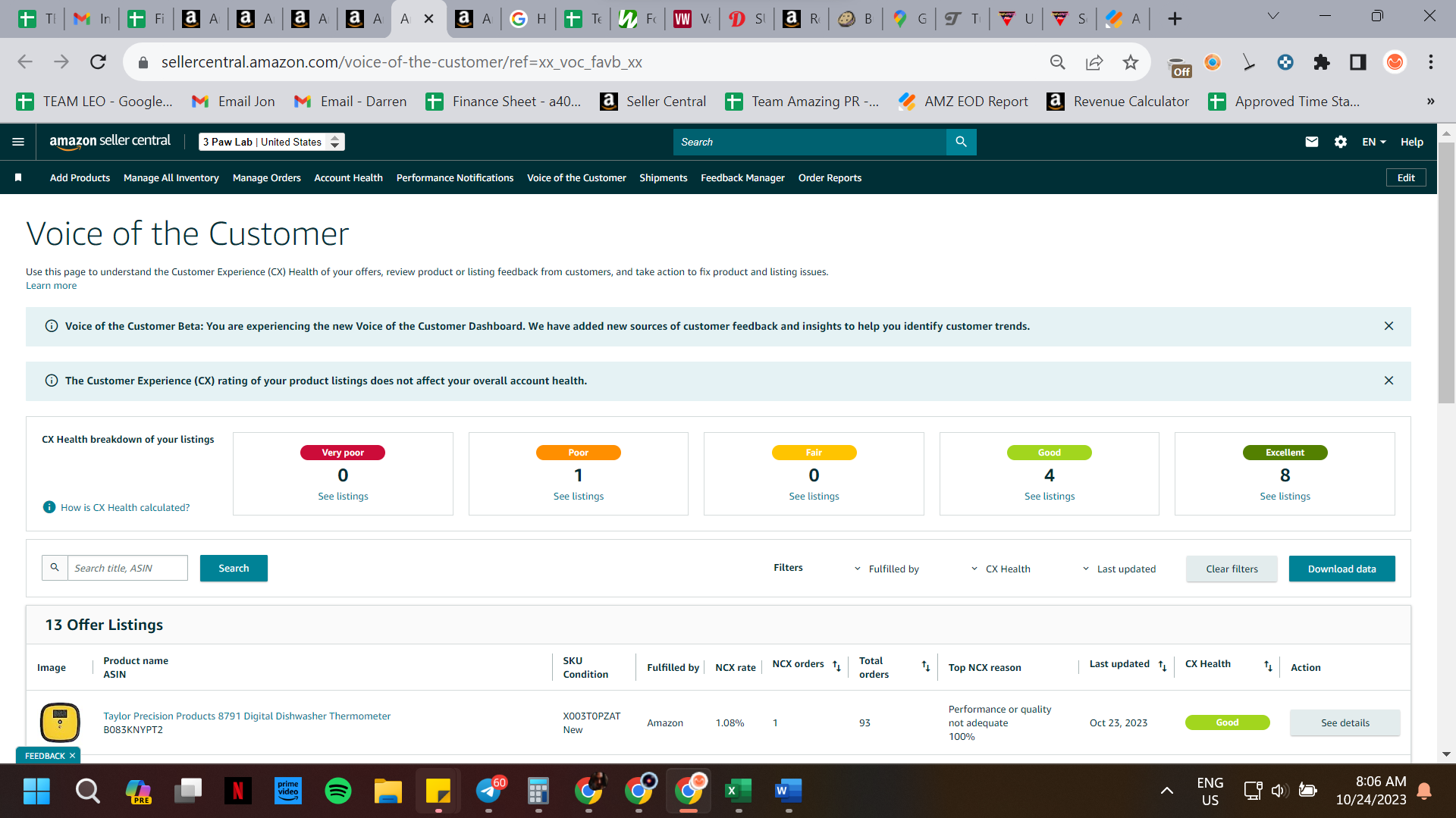Viewport: 1456px width, 818px height.
Task: Show more bookmarks with the double chevron
Action: click(x=1430, y=102)
